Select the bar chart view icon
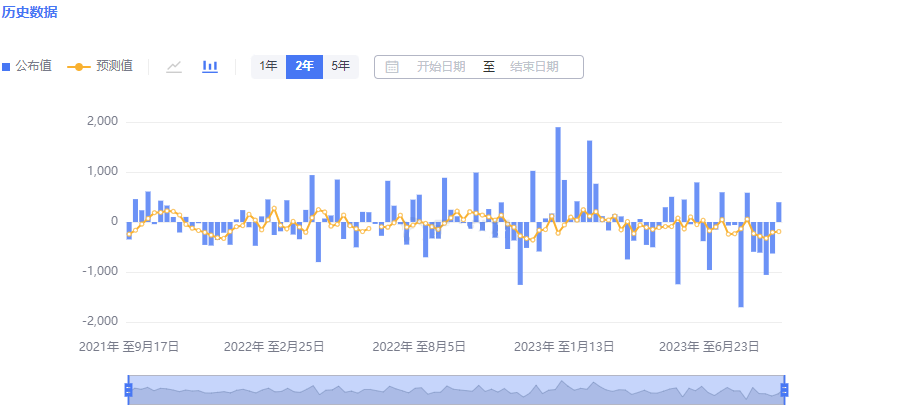This screenshot has height=411, width=909. (210, 67)
